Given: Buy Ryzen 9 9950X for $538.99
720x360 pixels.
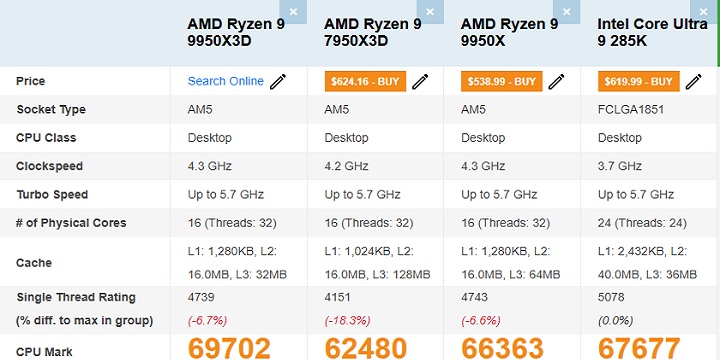Looking at the screenshot, I should [502, 81].
